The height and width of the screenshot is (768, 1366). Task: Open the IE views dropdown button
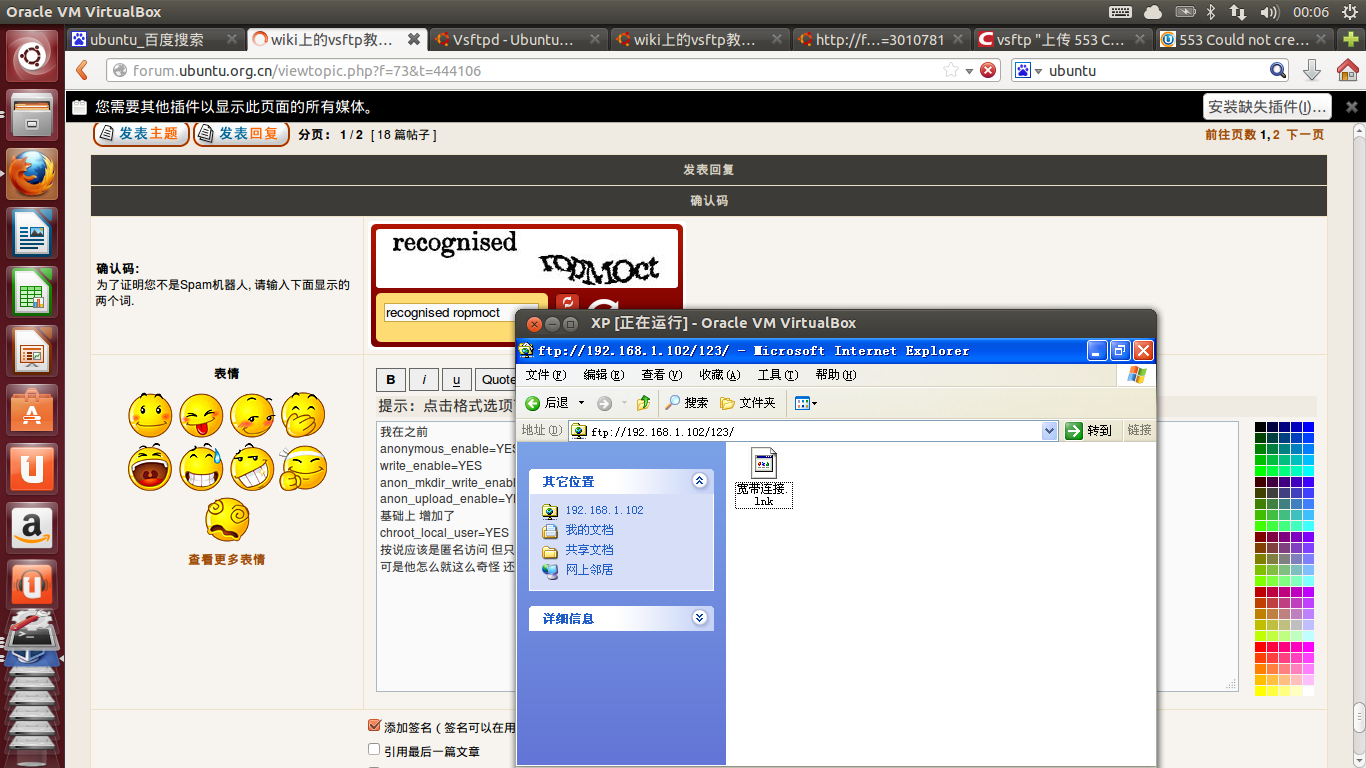point(806,402)
